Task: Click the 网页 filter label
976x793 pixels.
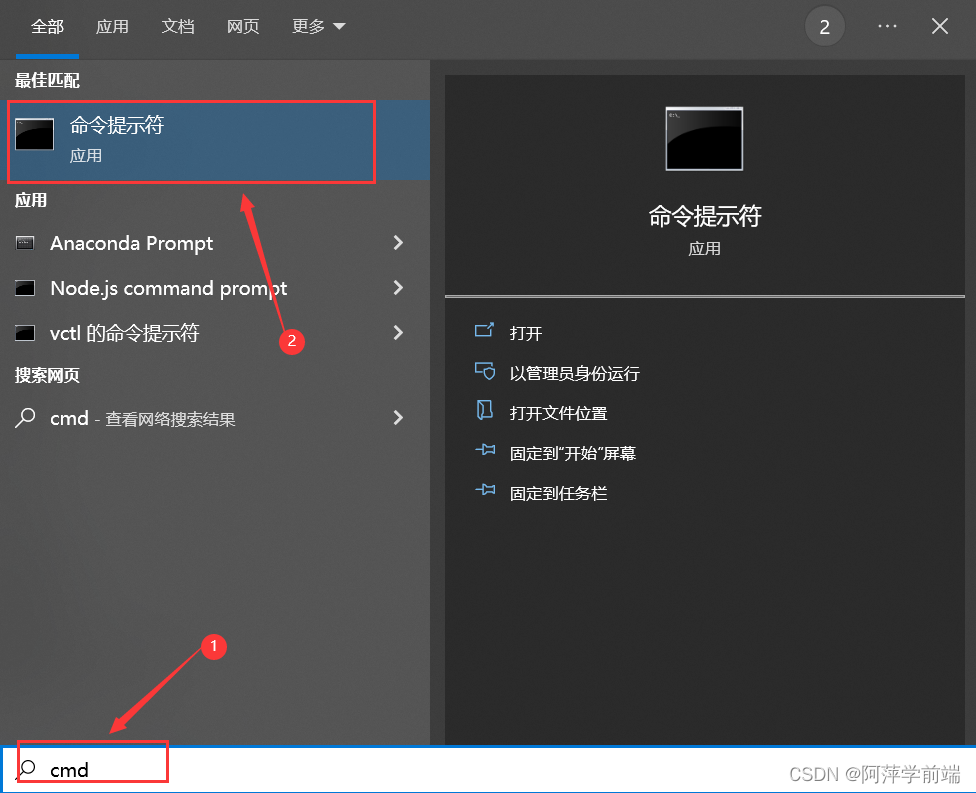Action: pos(243,27)
